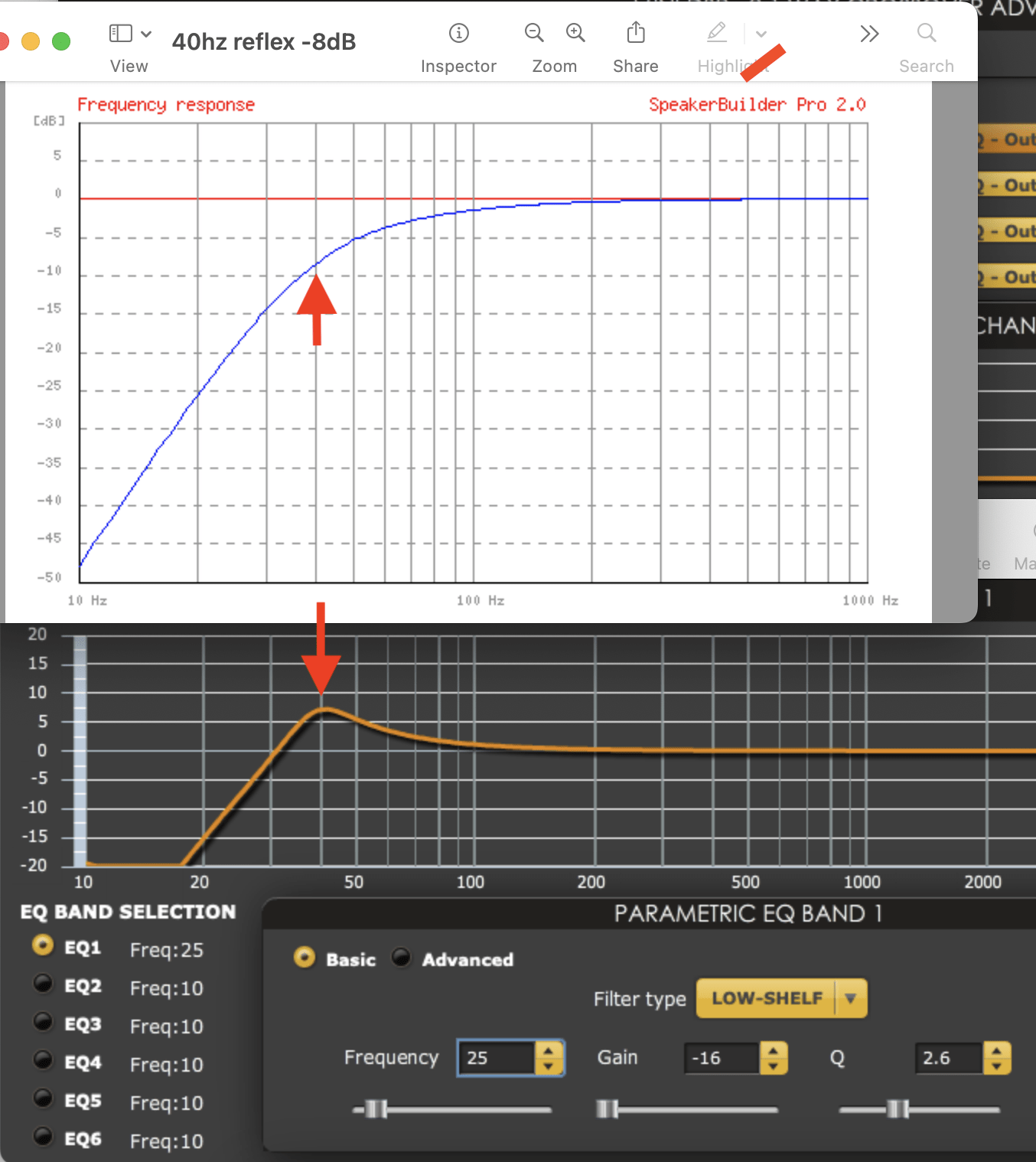Select the EQ2 band radio button
Viewport: 1036px width, 1162px height.
(x=43, y=984)
